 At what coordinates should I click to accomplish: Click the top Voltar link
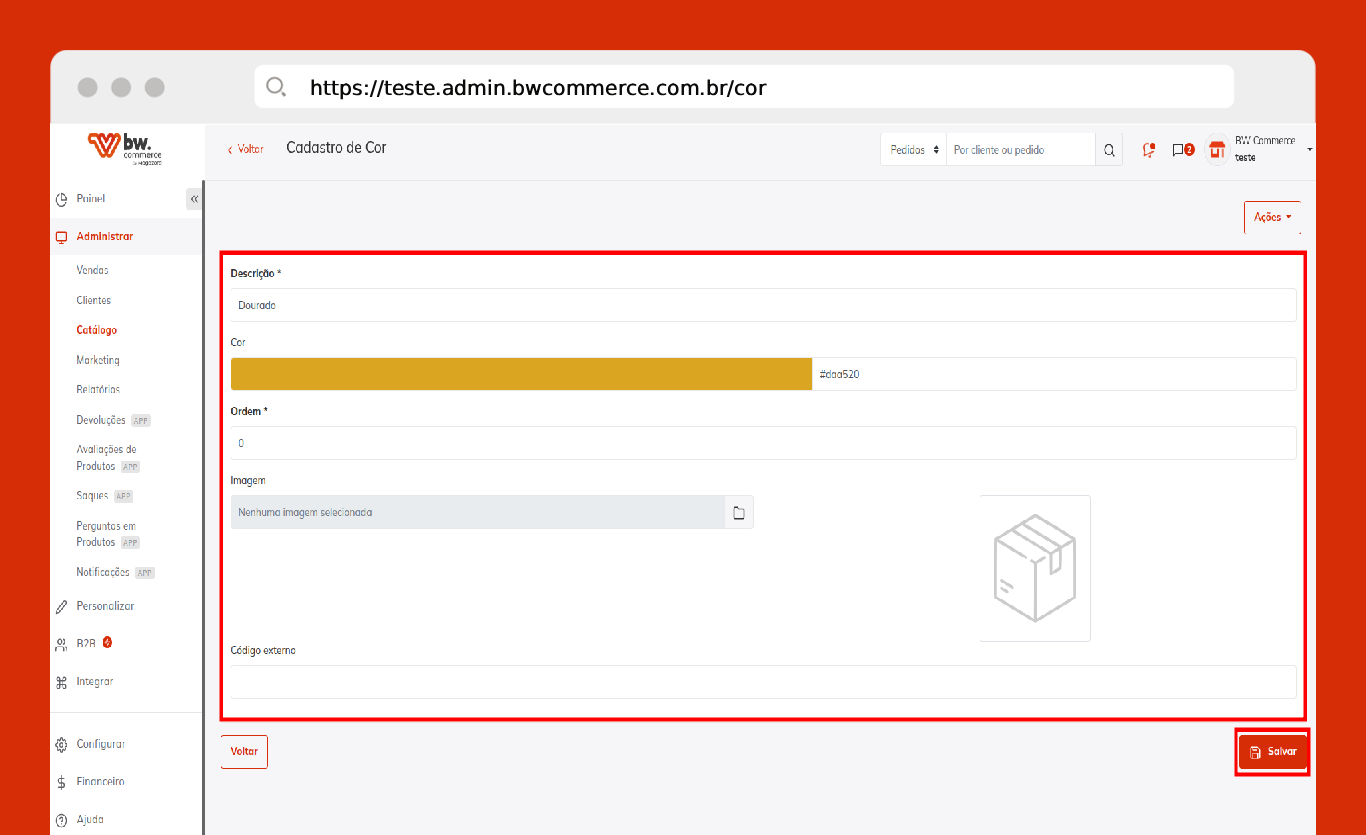pos(246,149)
